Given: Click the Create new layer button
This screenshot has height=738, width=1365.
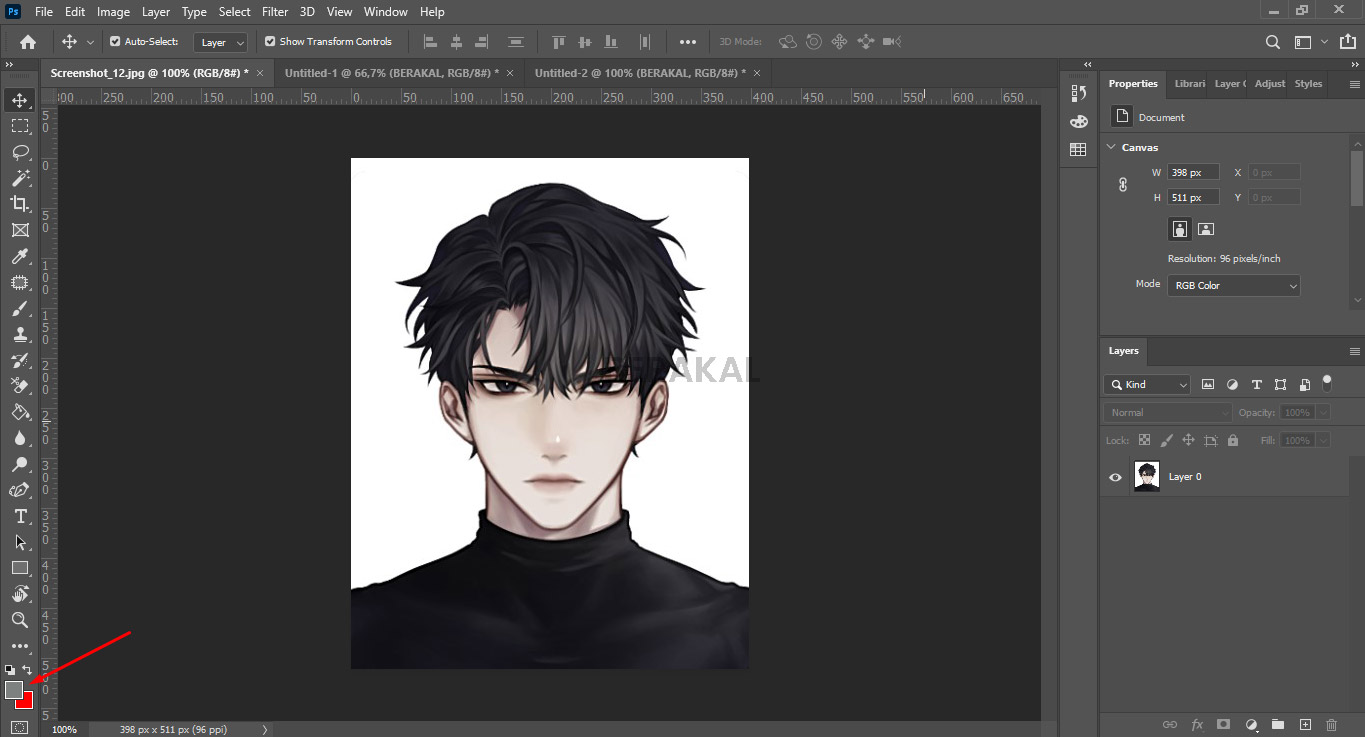Looking at the screenshot, I should point(1304,724).
